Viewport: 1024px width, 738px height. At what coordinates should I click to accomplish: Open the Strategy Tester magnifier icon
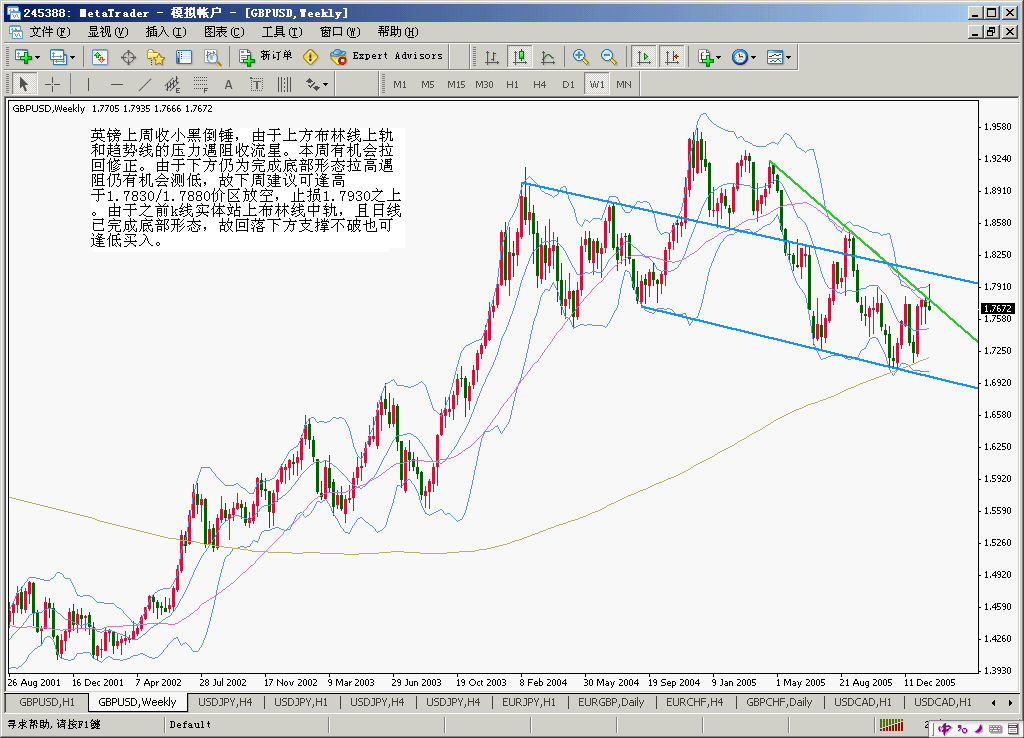[x=212, y=57]
